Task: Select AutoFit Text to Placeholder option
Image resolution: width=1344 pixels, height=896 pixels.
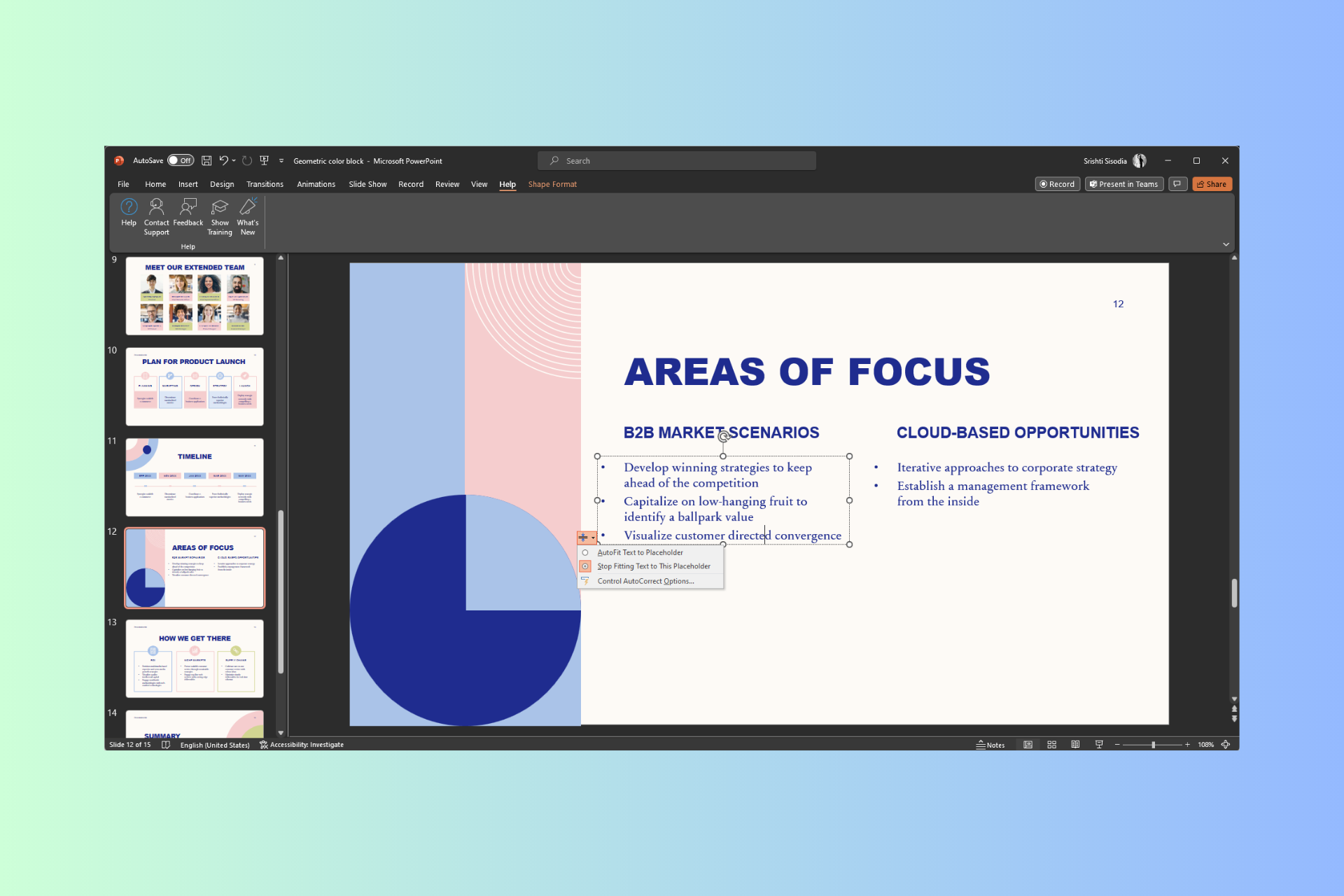Action: 642,552
